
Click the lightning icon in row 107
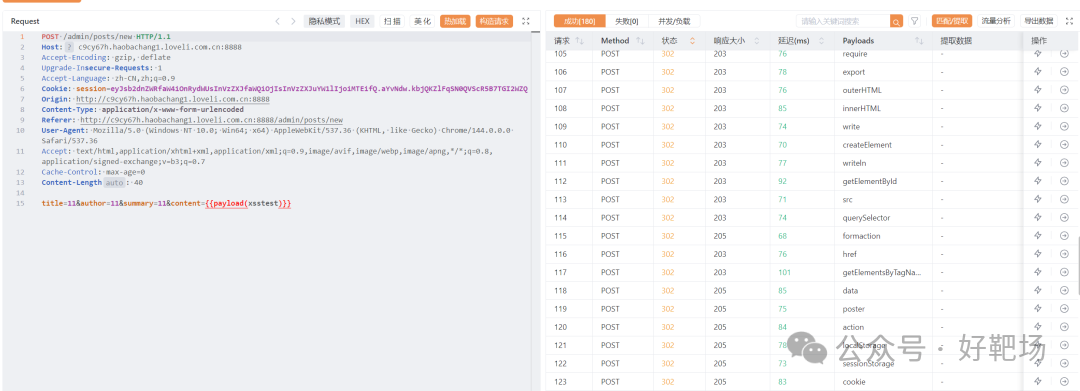1038,90
